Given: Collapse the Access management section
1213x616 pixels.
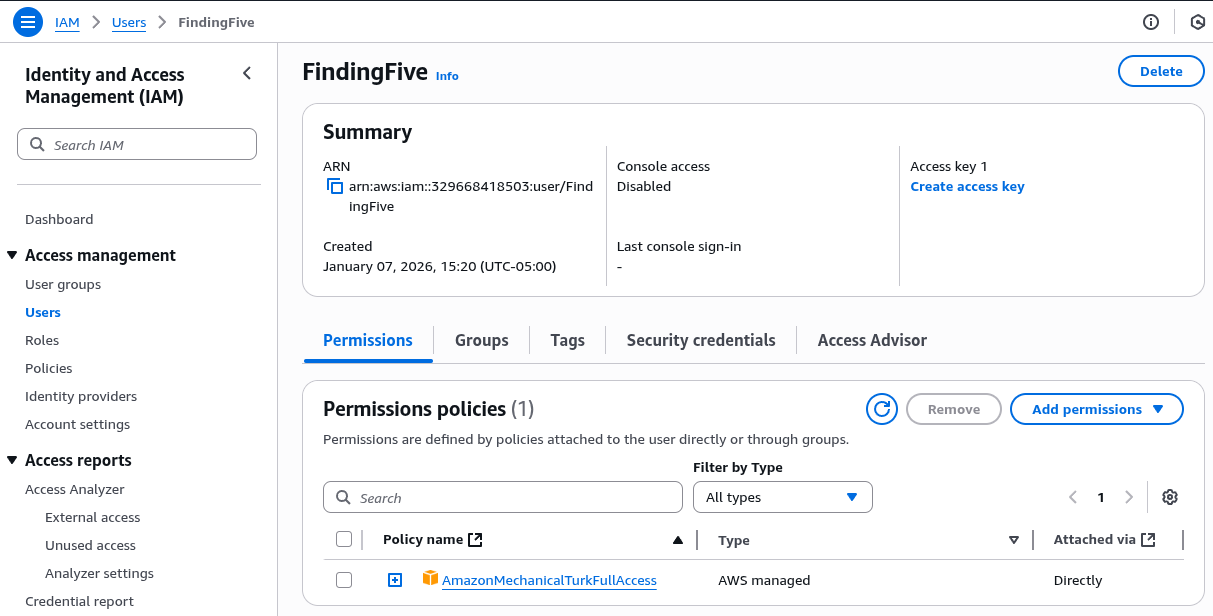Looking at the screenshot, I should [13, 256].
